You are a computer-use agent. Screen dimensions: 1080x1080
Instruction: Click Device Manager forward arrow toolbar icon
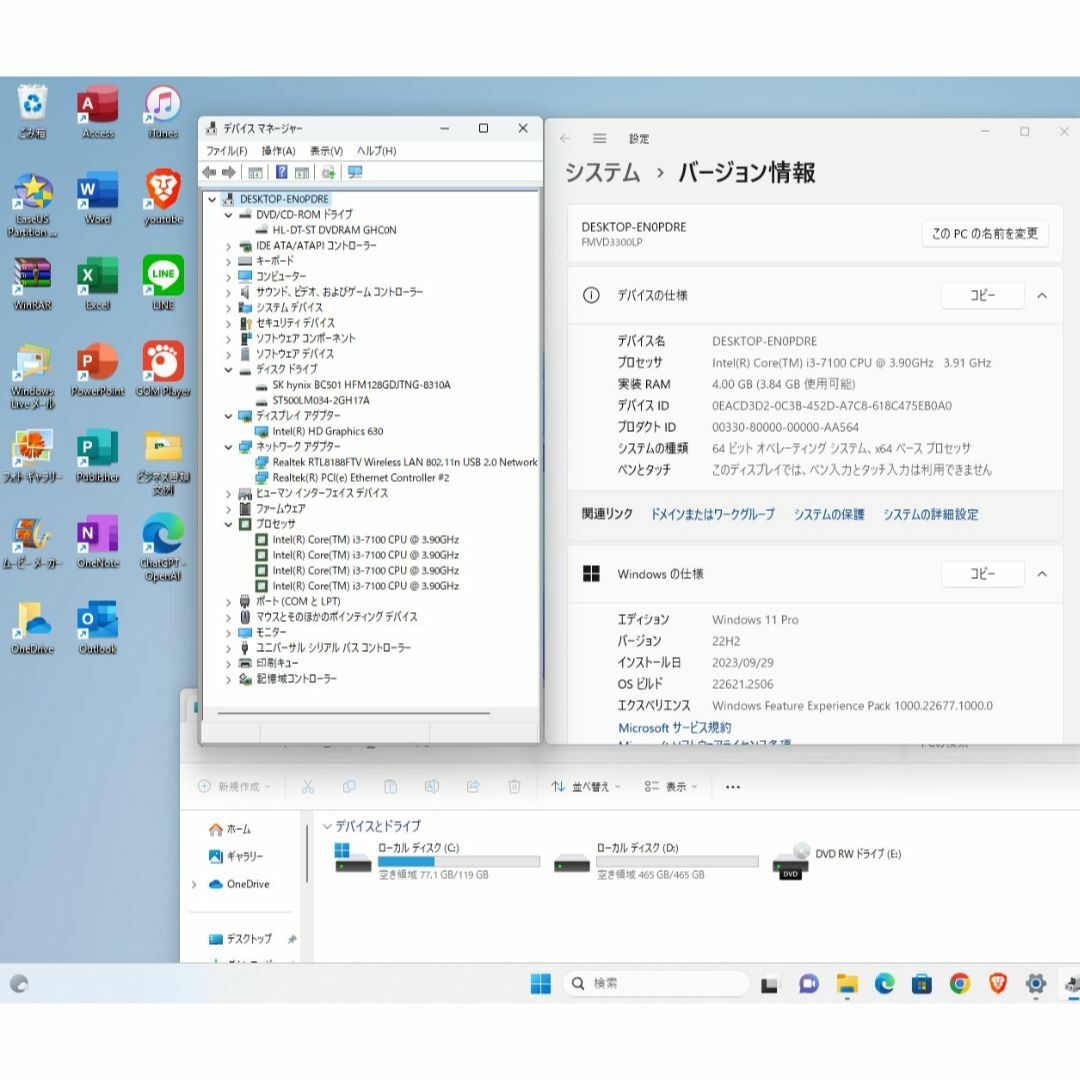pyautogui.click(x=229, y=172)
